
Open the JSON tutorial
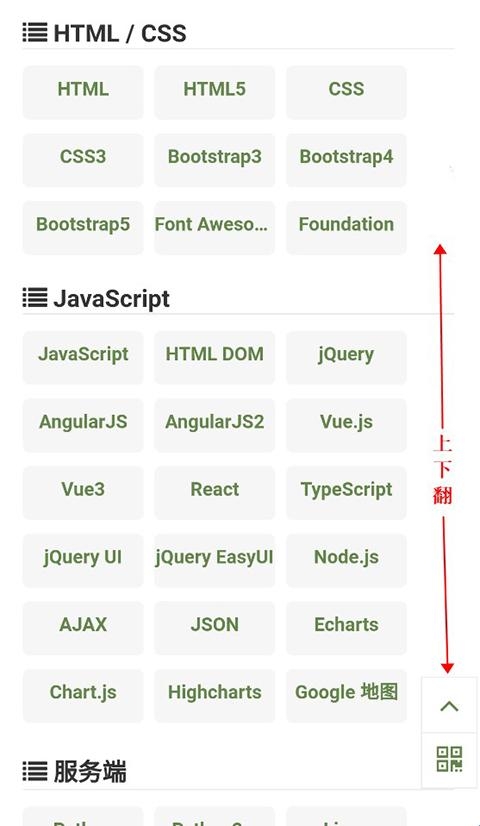point(214,627)
